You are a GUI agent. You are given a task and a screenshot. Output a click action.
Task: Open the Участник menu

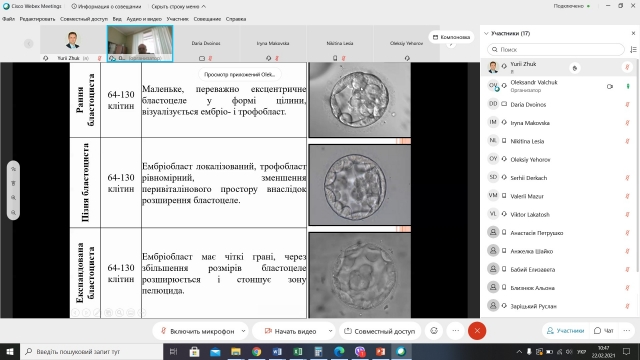tap(178, 19)
